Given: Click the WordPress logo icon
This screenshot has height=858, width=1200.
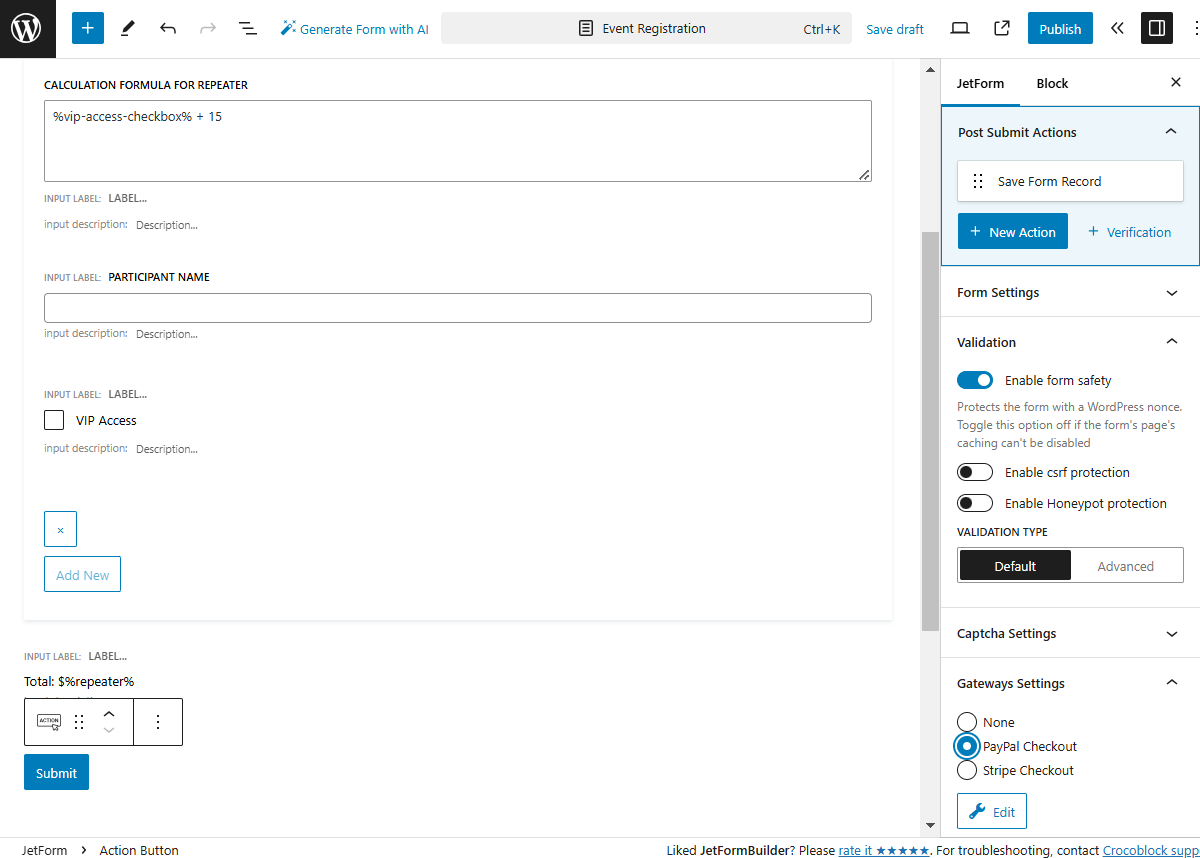Looking at the screenshot, I should [x=27, y=28].
